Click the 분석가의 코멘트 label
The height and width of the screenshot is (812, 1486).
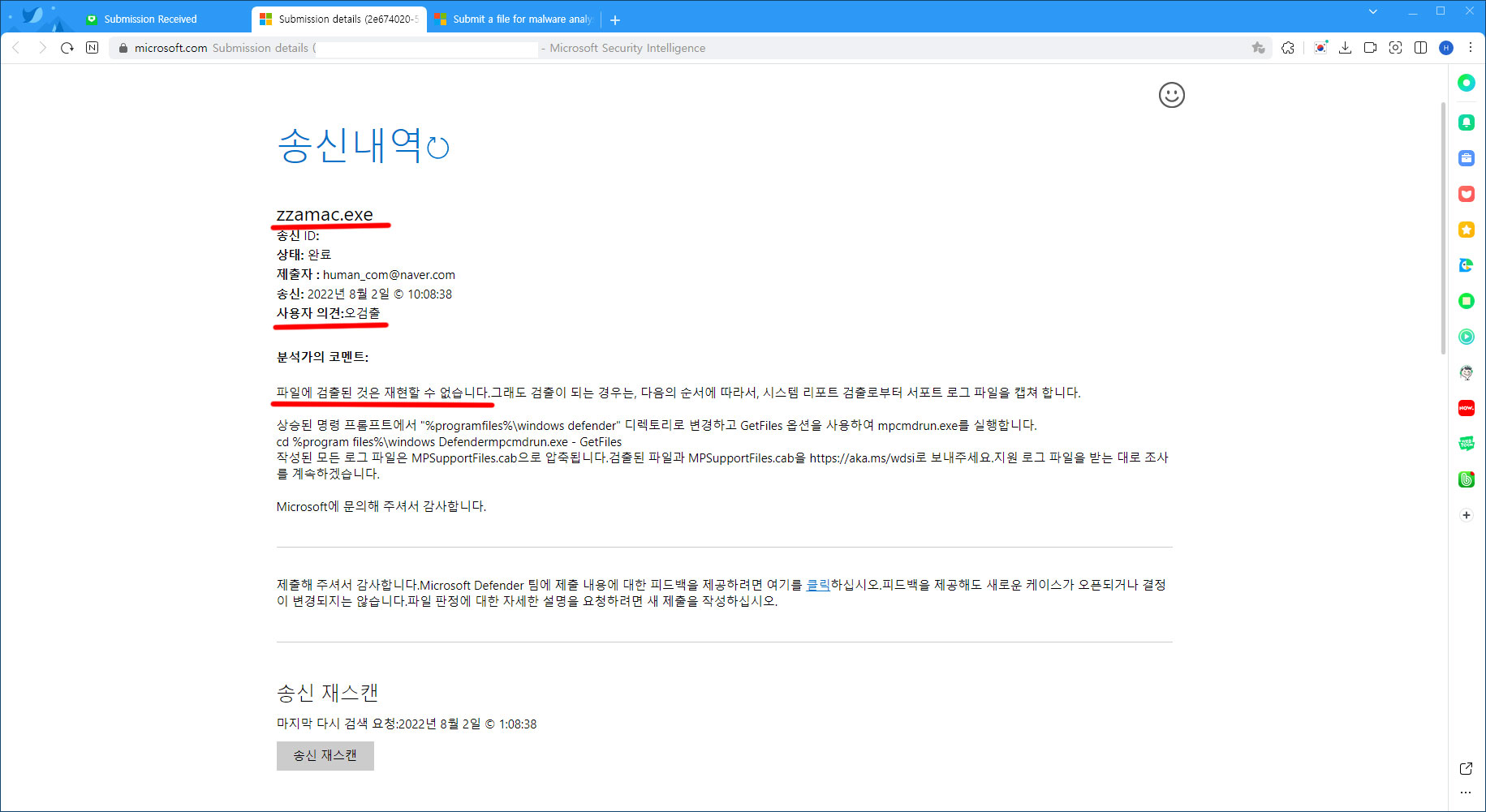[x=322, y=357]
